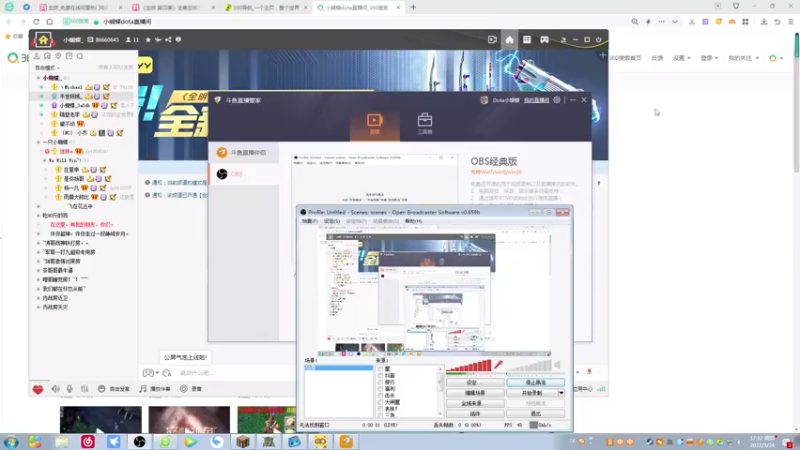800x450 pixels.
Task: Click the record circle icon in the YY bottom bar
Action: [x=184, y=389]
